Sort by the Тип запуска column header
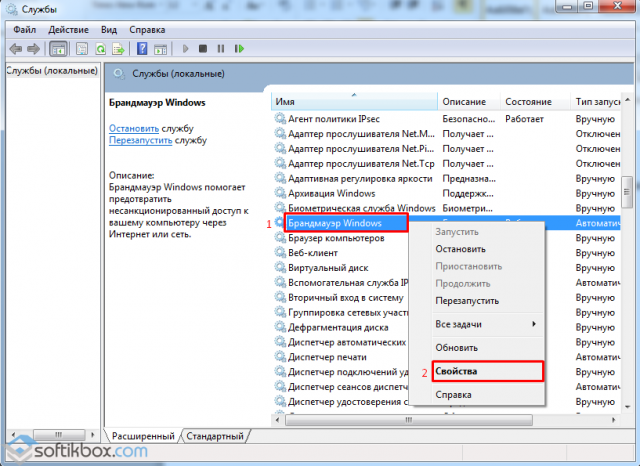This screenshot has width=640, height=466. [x=595, y=102]
